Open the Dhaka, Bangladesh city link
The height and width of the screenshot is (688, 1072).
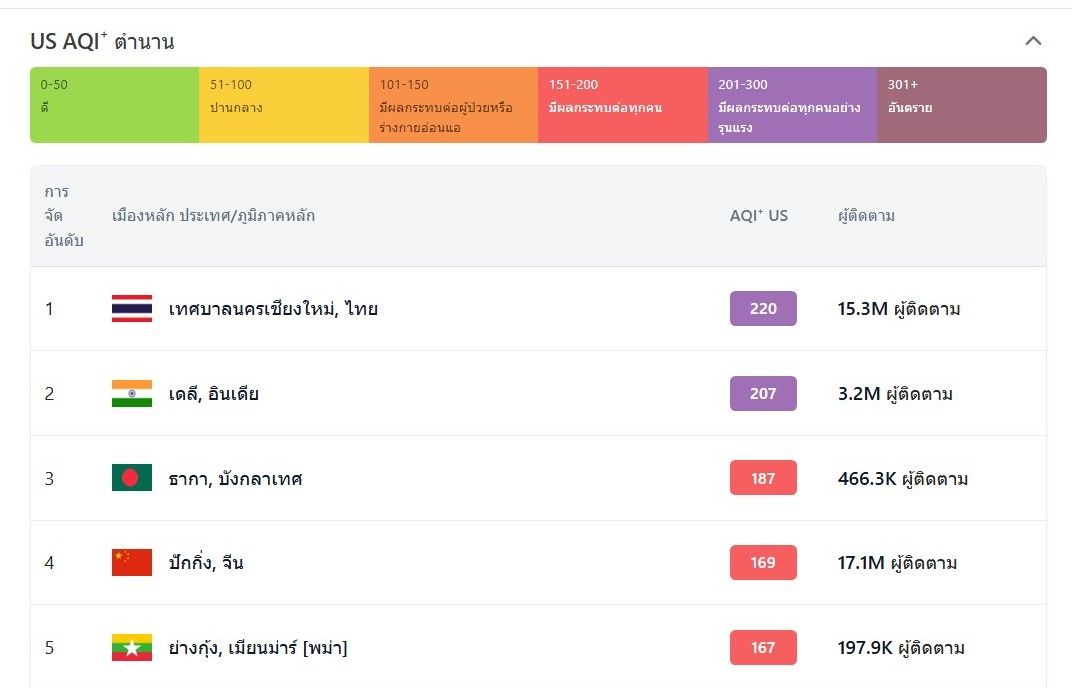point(235,479)
